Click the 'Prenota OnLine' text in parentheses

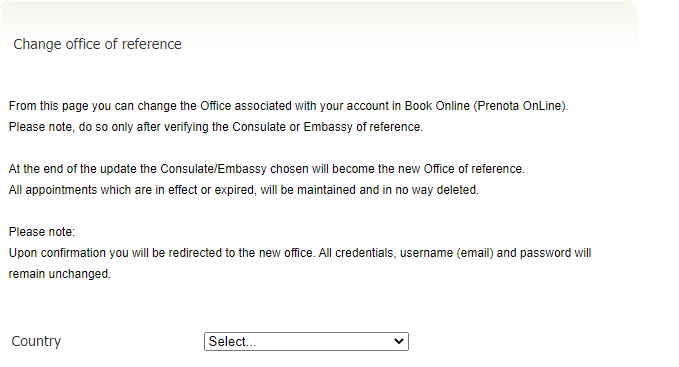click(x=521, y=106)
